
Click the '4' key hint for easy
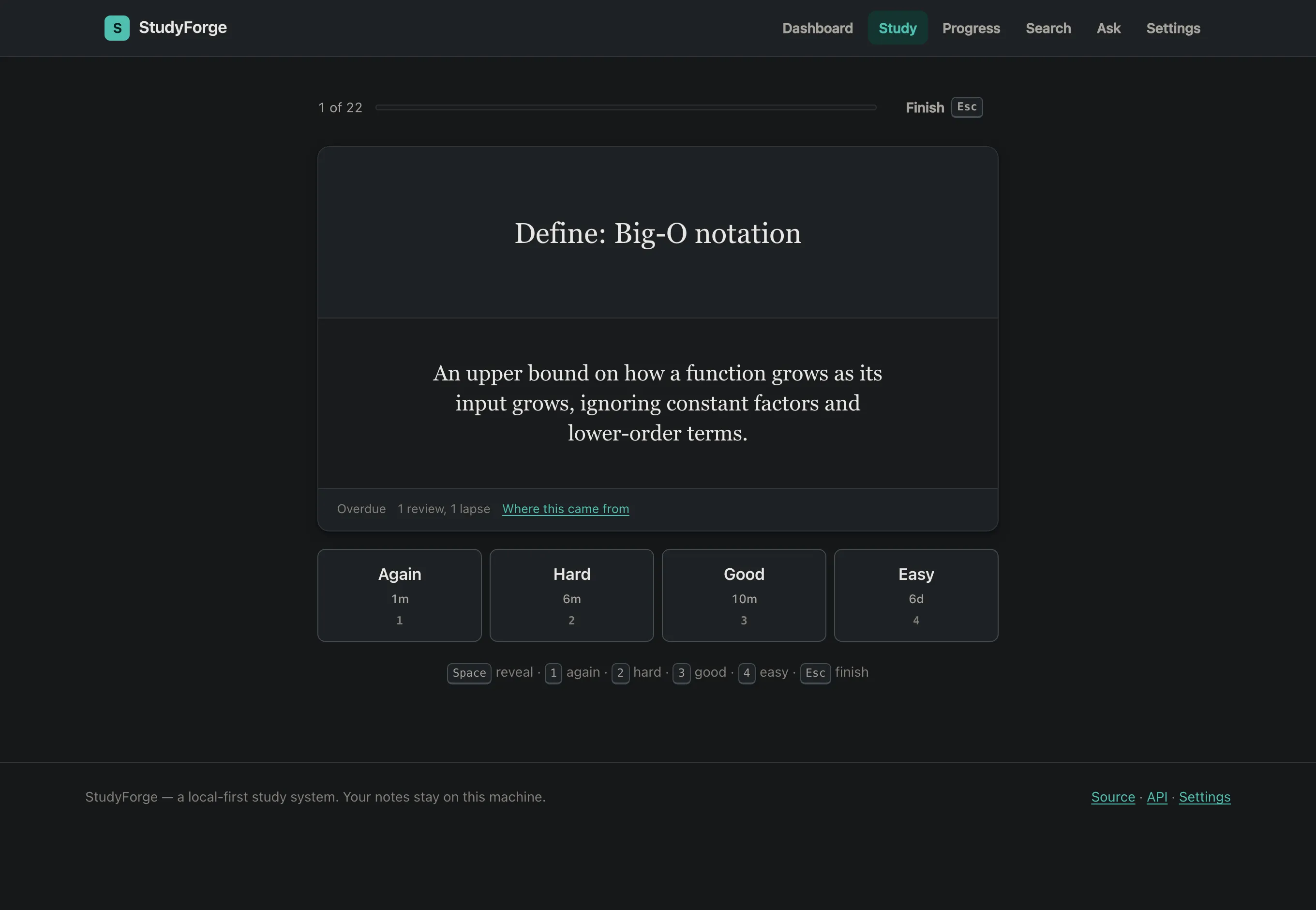pyautogui.click(x=747, y=673)
